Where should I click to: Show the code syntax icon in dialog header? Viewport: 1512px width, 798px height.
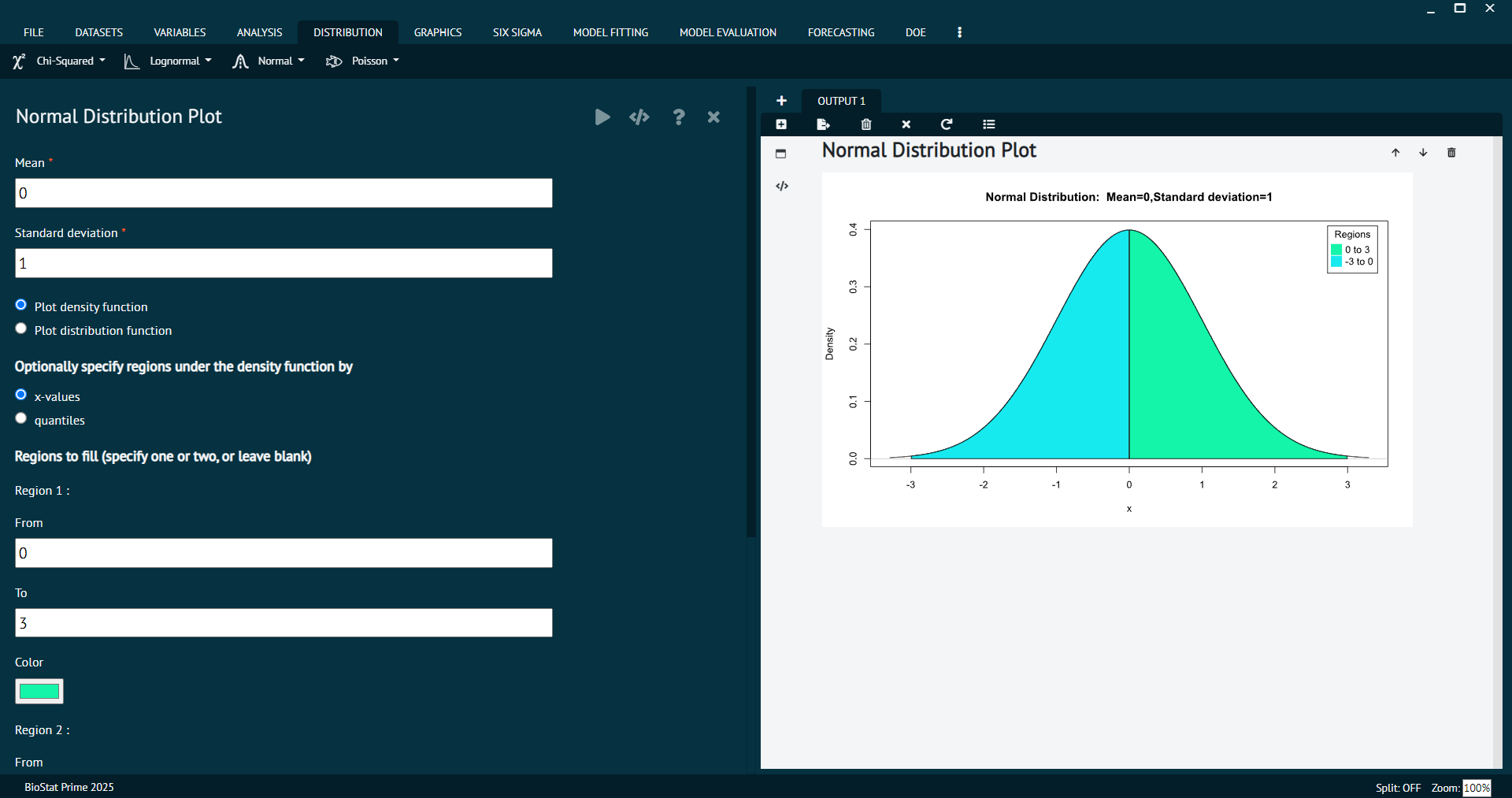pyautogui.click(x=639, y=117)
